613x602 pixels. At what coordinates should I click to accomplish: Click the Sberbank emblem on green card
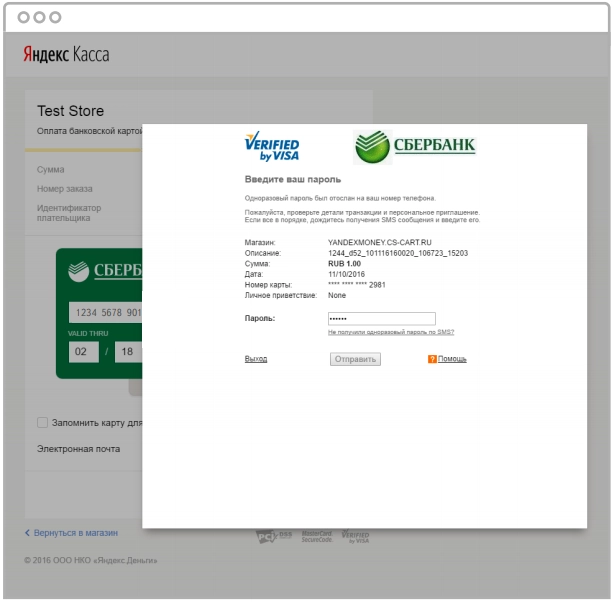pos(79,271)
